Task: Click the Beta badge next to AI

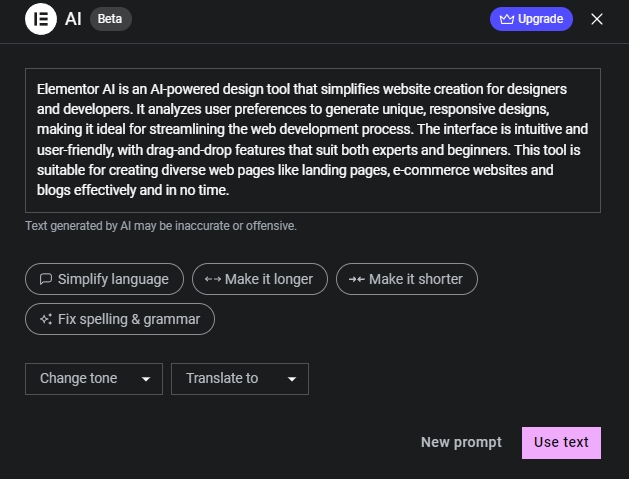Action: [x=110, y=19]
